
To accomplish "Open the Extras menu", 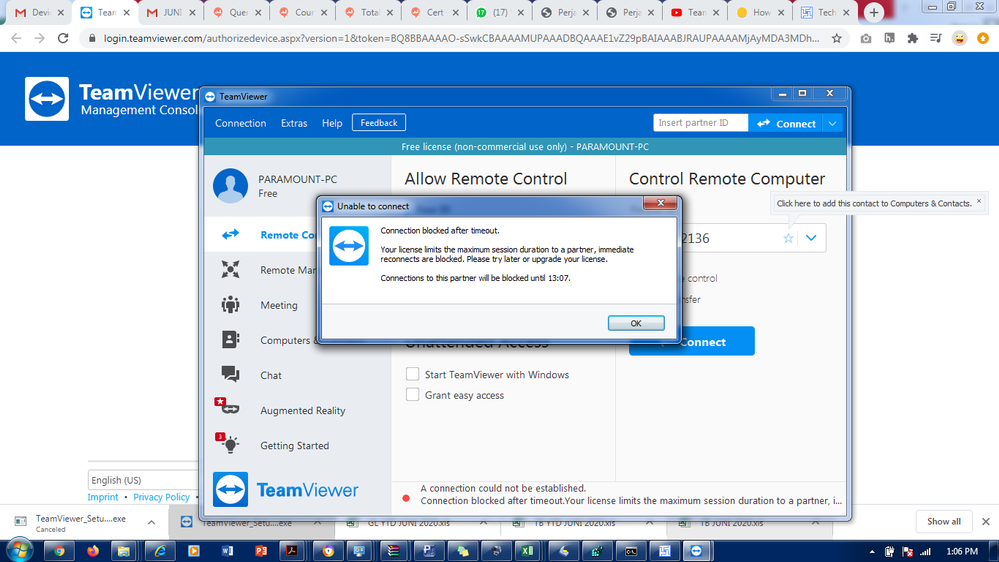I will (294, 123).
